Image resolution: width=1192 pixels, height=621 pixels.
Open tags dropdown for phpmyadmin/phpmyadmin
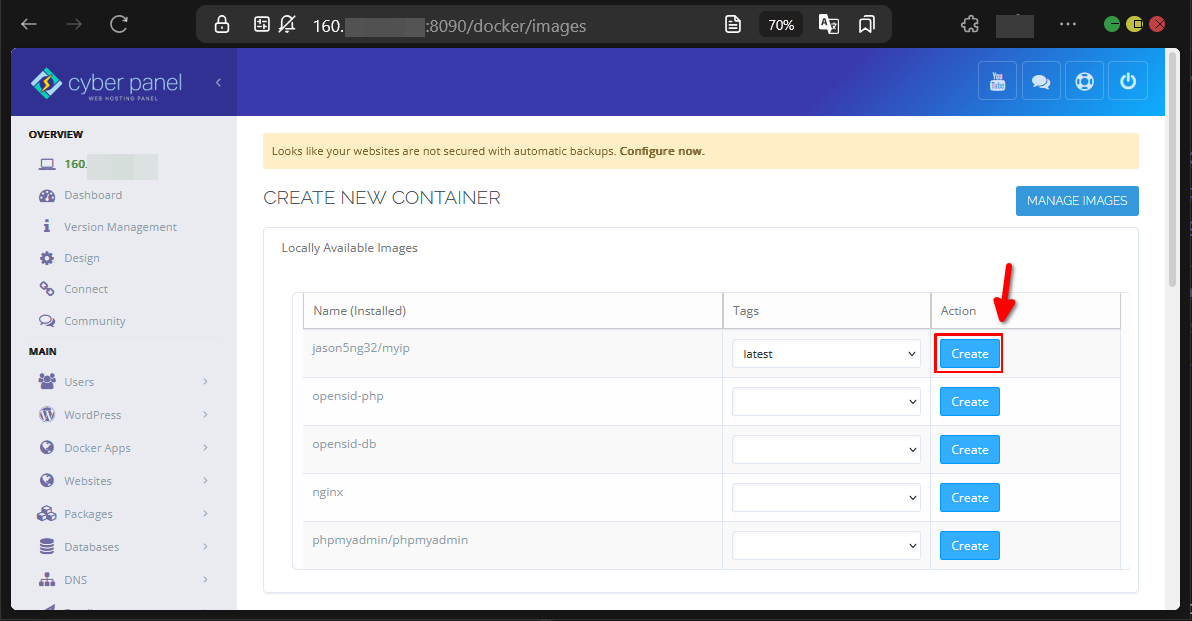point(826,546)
